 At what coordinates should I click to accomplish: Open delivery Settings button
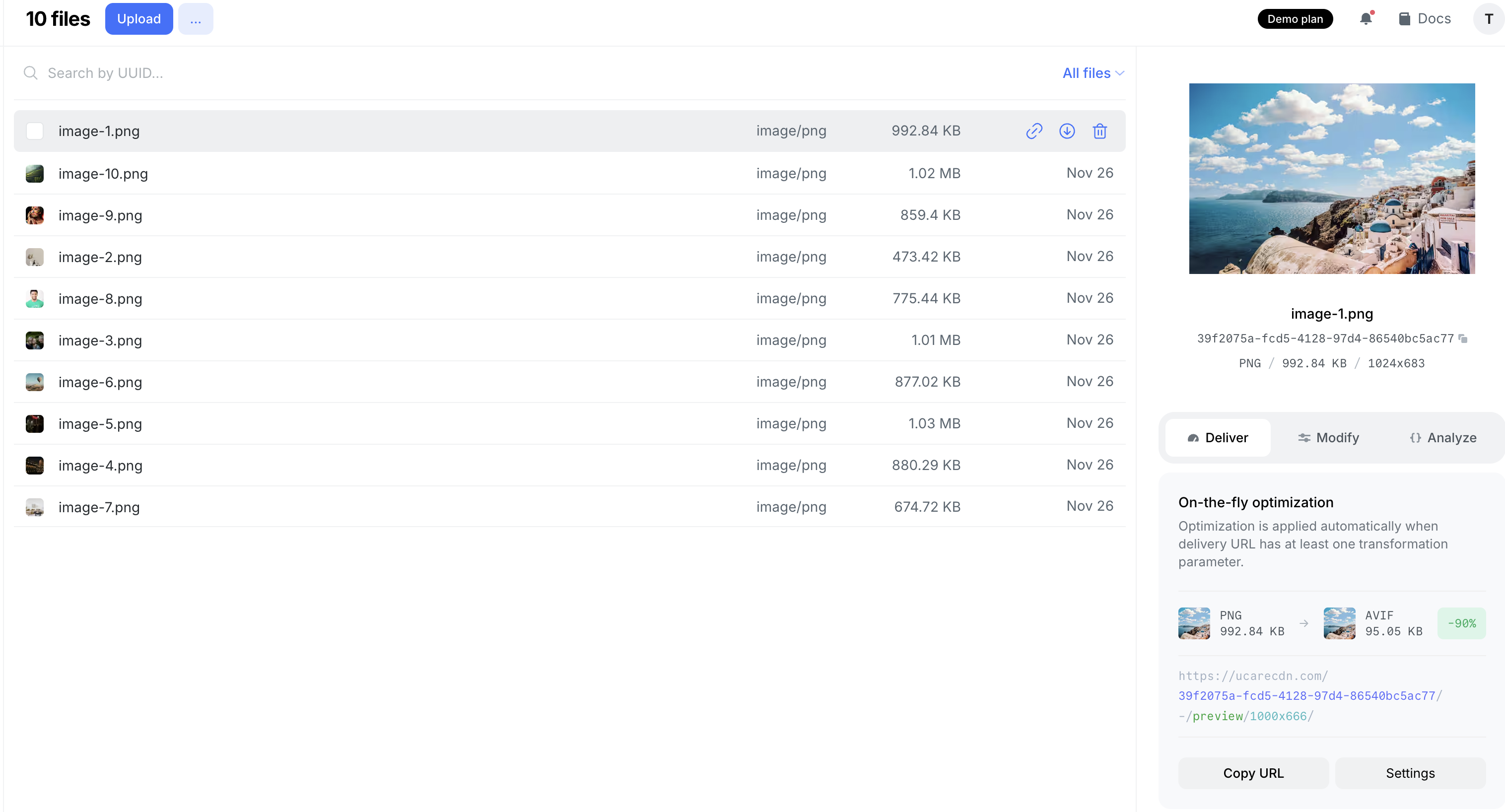coord(1410,773)
